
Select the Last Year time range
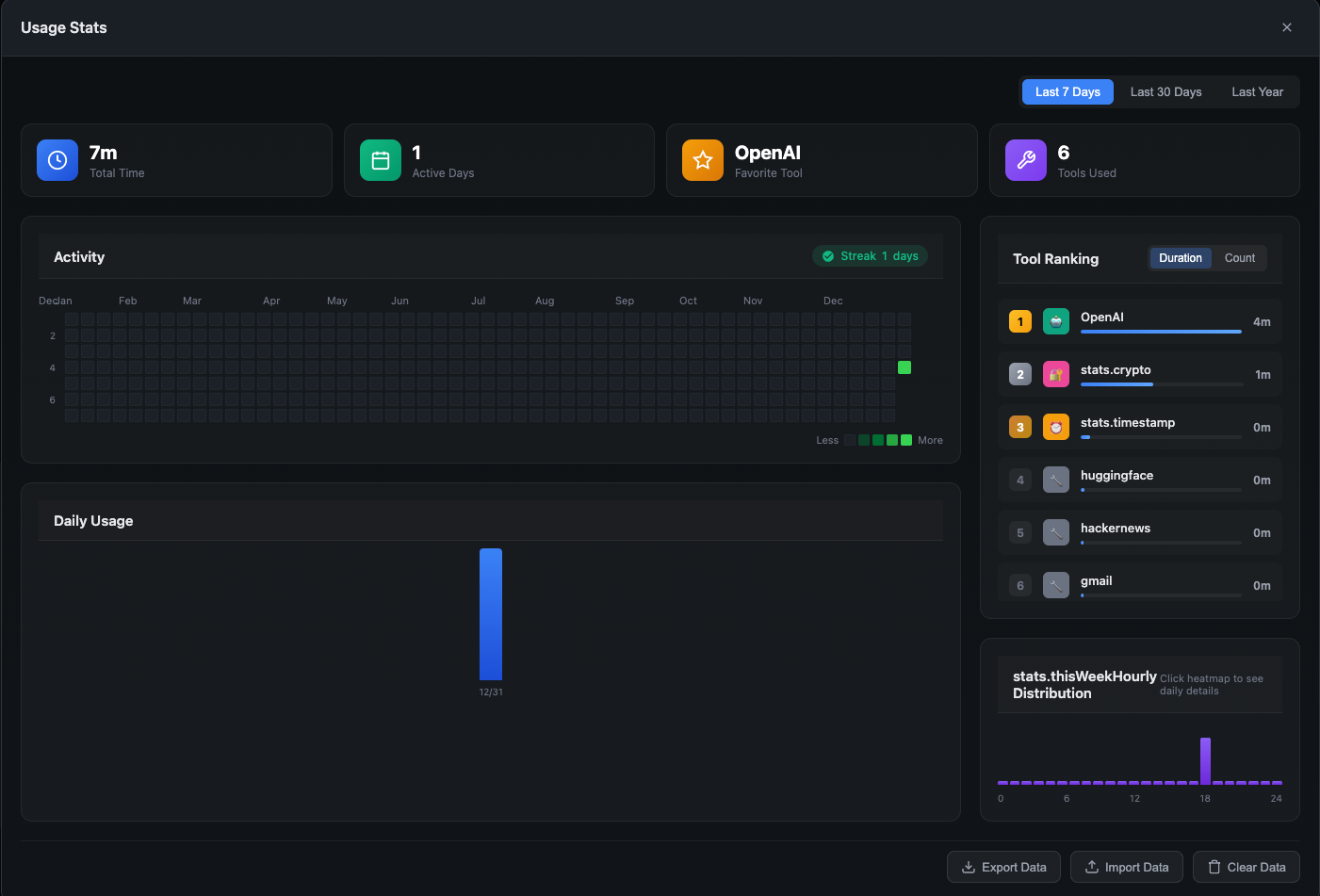click(x=1257, y=91)
